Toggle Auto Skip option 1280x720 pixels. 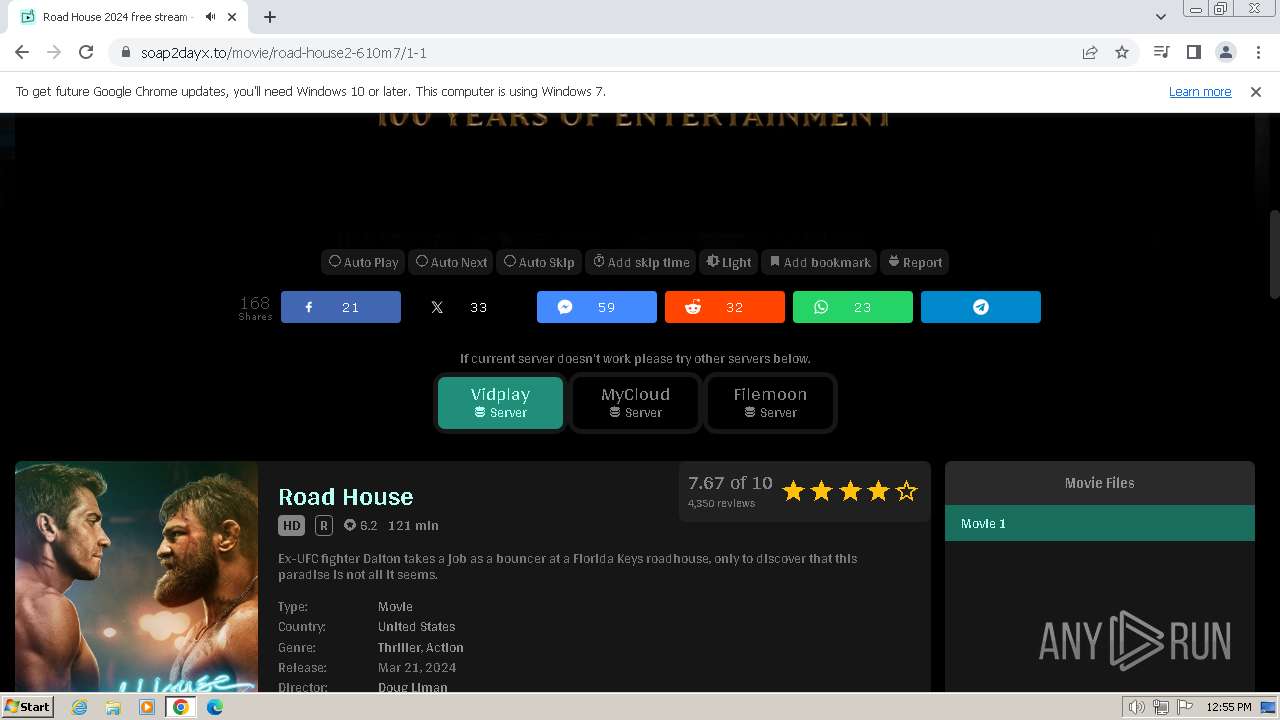[x=539, y=262]
